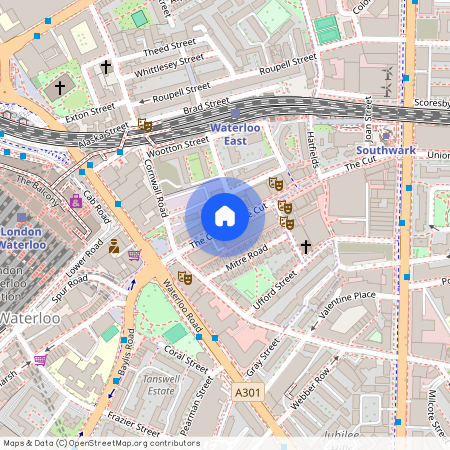Click the upper wind turbine icon
The height and width of the screenshot is (450, 450).
[388, 73]
